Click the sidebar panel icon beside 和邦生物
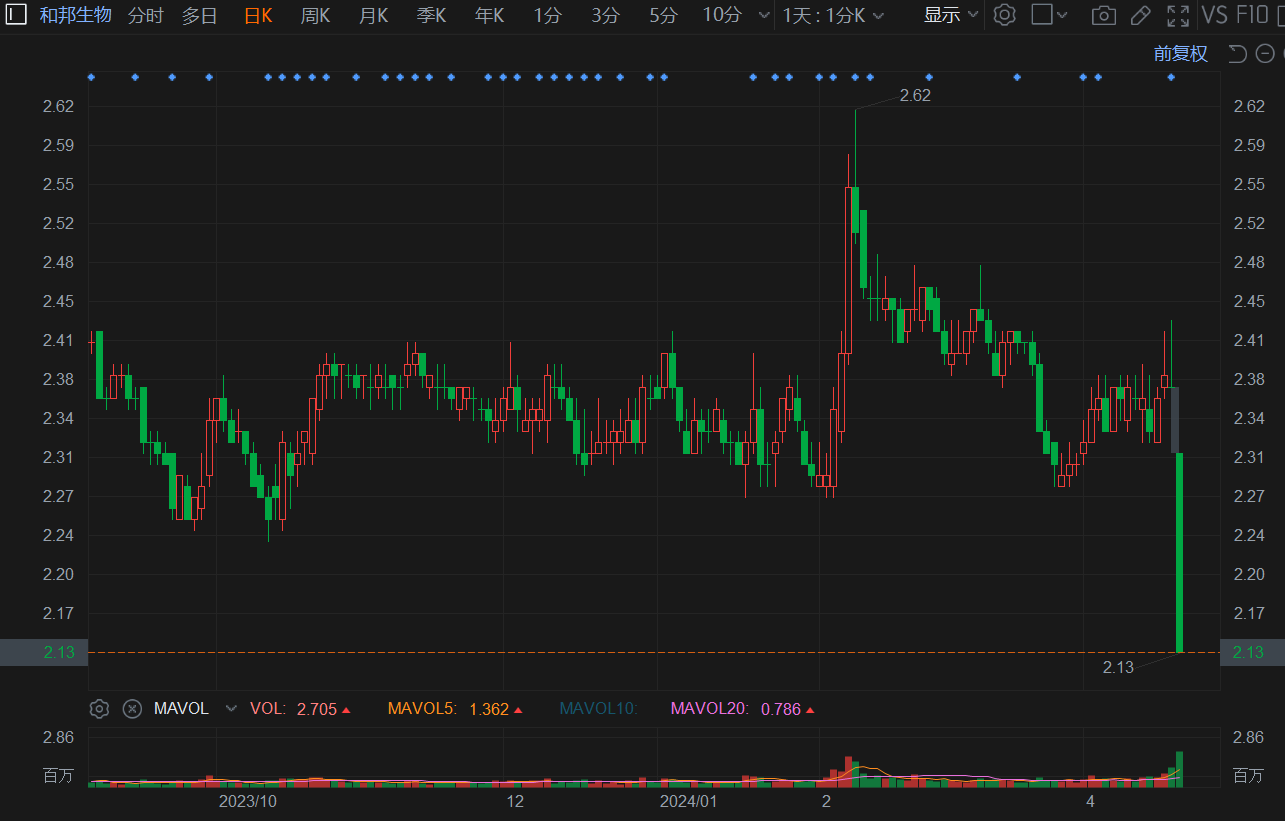Image resolution: width=1285 pixels, height=821 pixels. coord(16,15)
